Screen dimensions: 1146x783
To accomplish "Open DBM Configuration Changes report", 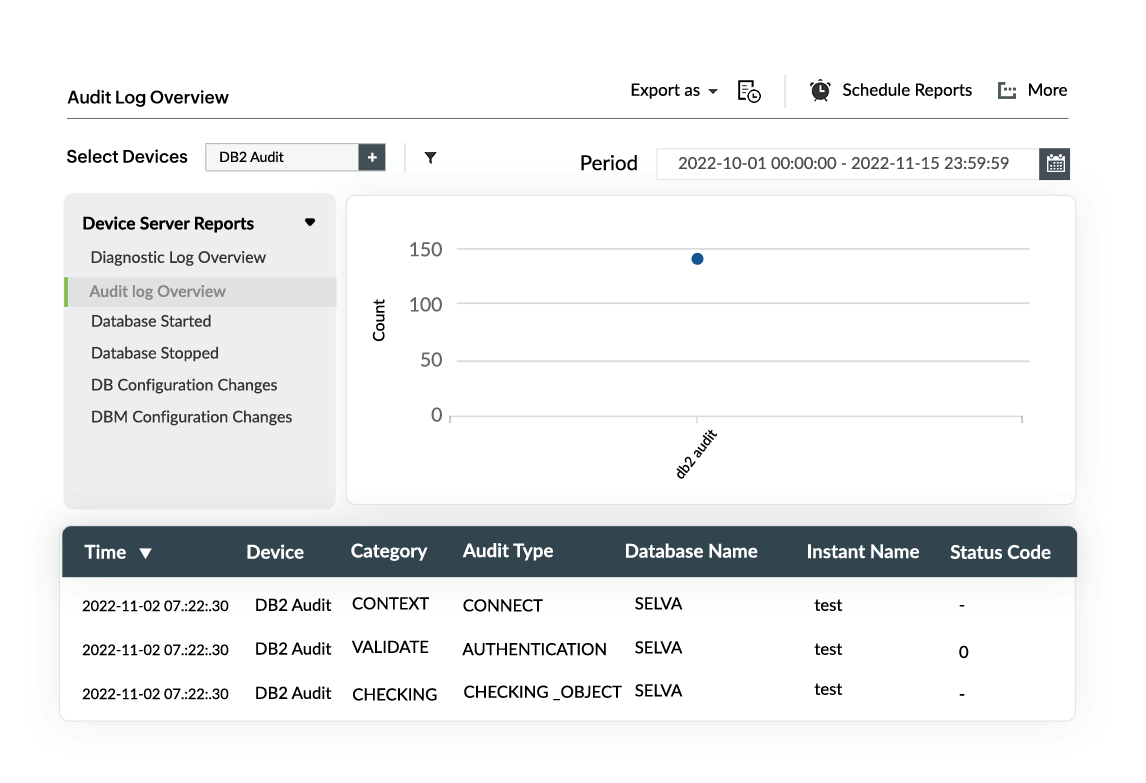I will (191, 417).
